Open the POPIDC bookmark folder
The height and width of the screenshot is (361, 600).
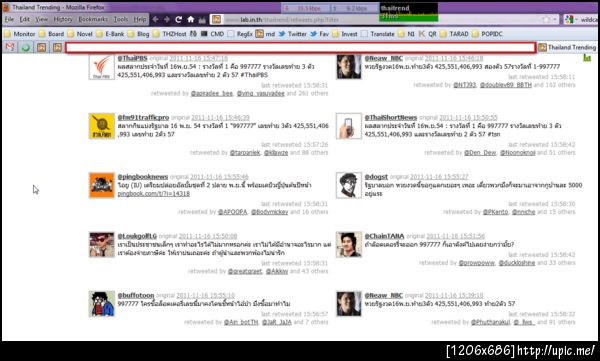point(487,34)
